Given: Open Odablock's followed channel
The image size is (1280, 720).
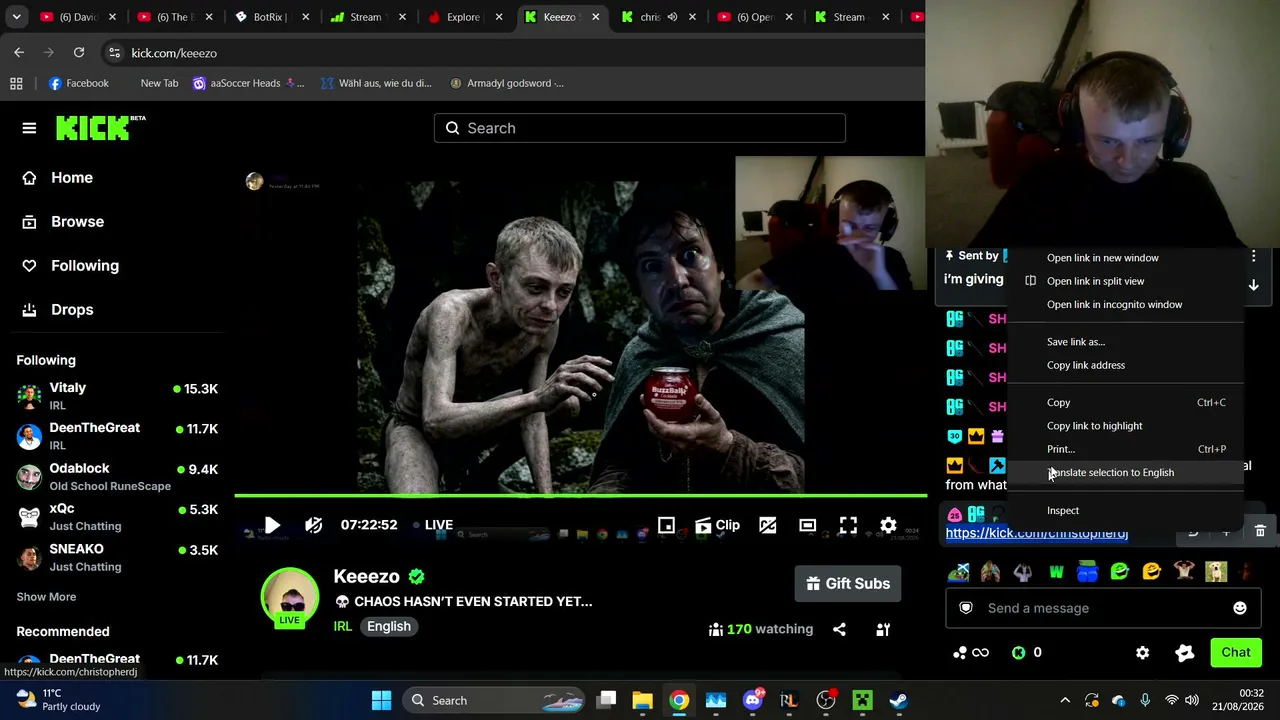Looking at the screenshot, I should point(118,477).
